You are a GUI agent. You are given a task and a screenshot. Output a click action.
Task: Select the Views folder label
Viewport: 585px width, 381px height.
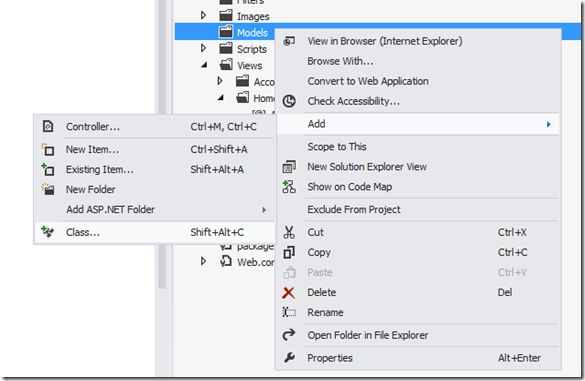click(x=250, y=66)
